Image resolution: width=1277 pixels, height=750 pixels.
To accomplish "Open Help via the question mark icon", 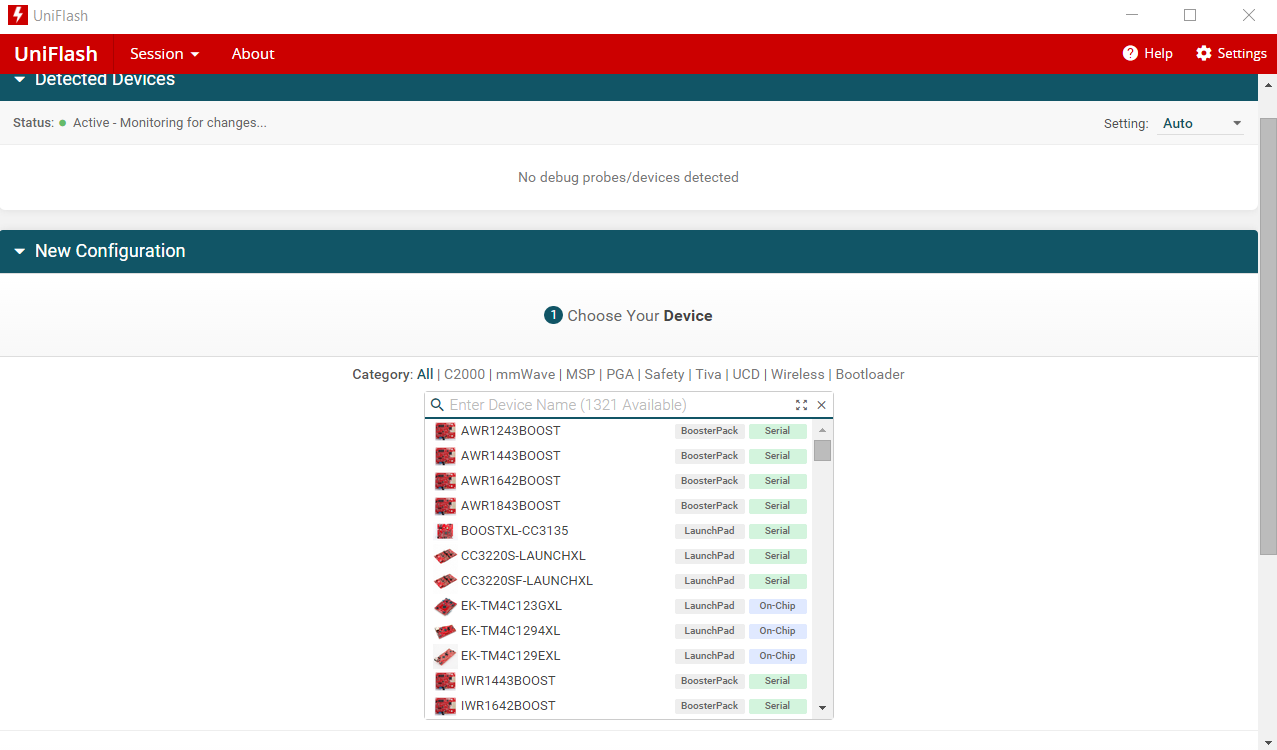I will 1130,53.
